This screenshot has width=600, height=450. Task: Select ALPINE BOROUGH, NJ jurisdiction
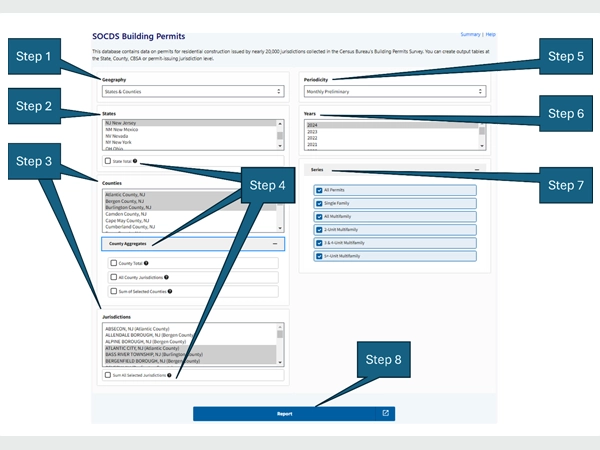(190, 342)
